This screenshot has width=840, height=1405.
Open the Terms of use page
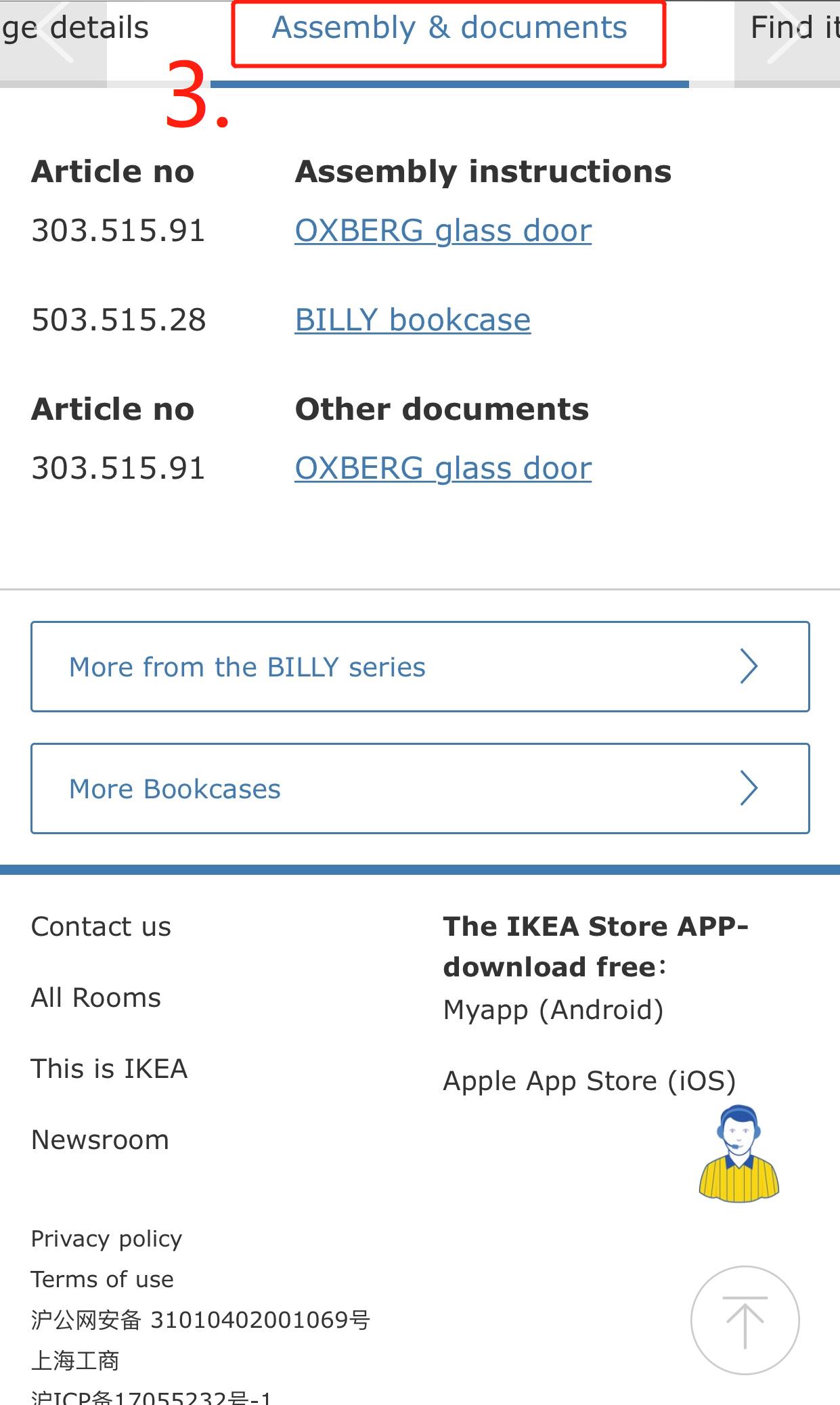click(x=102, y=1278)
